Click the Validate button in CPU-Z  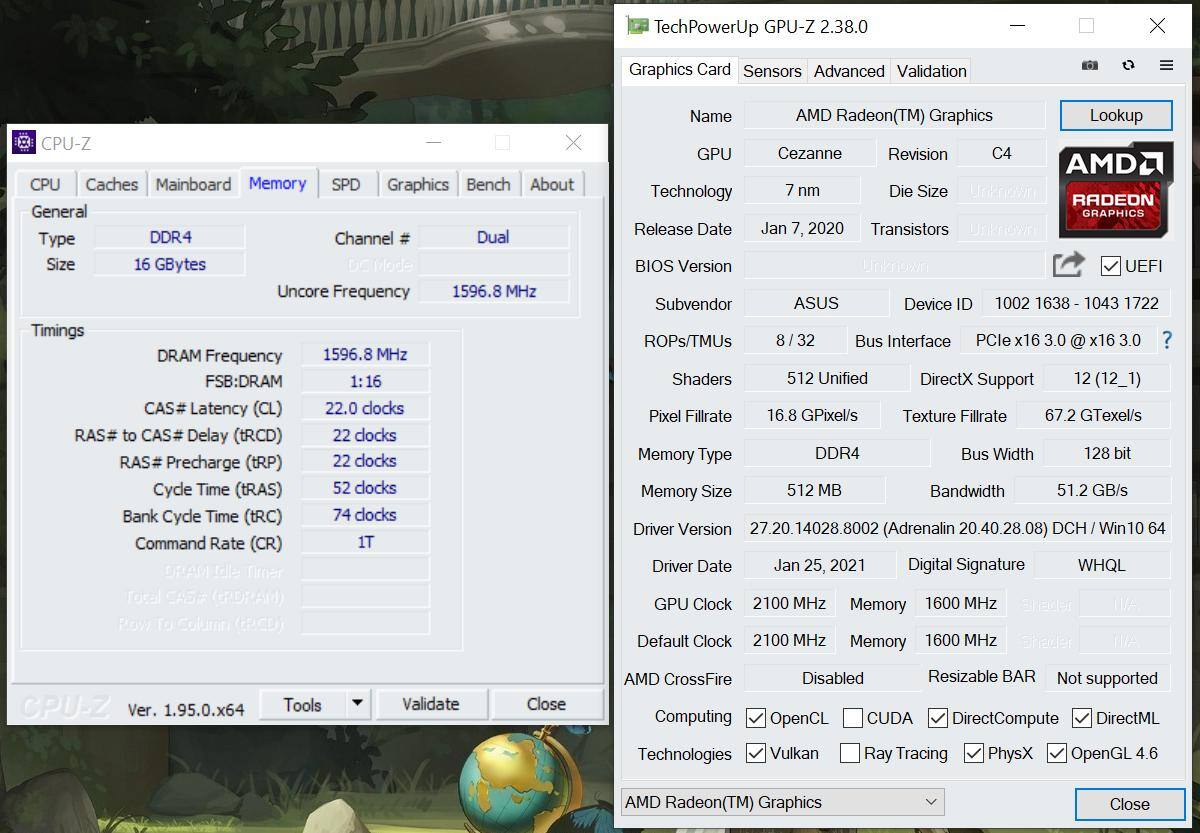tap(430, 704)
